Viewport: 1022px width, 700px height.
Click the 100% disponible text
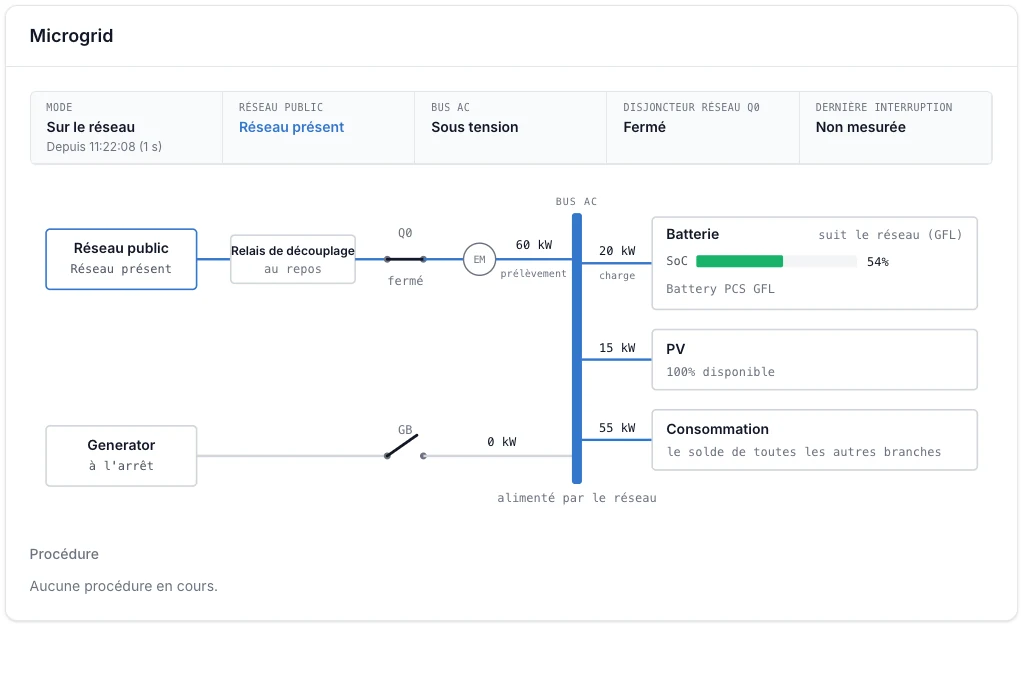pyautogui.click(x=720, y=372)
